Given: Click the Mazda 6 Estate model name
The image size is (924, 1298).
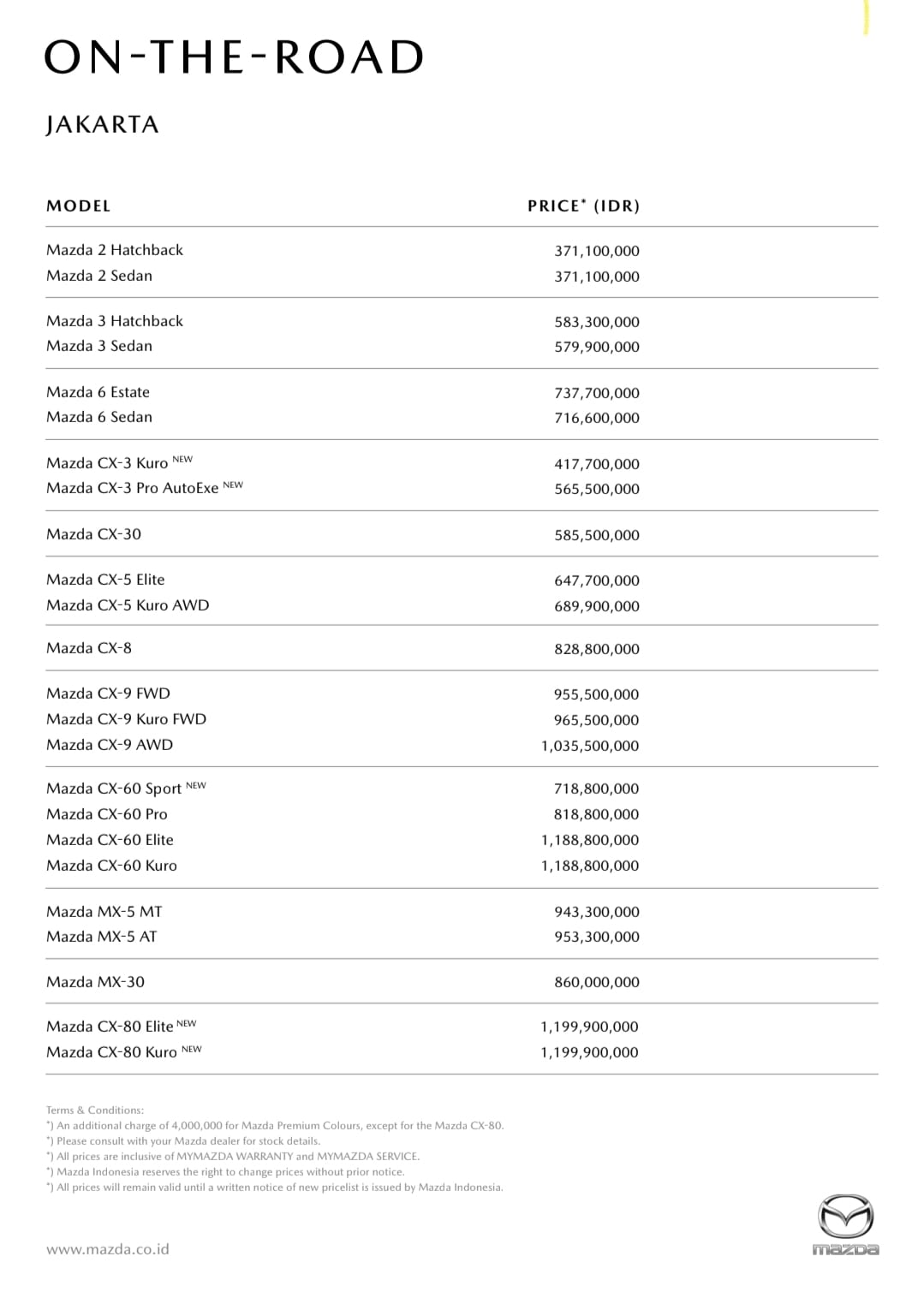Looking at the screenshot, I should [98, 392].
